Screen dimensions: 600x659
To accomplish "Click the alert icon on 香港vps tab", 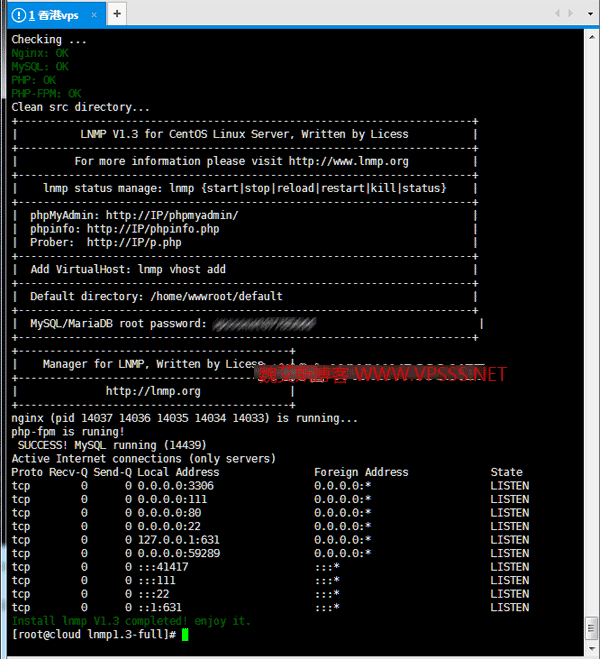I will [x=18, y=16].
